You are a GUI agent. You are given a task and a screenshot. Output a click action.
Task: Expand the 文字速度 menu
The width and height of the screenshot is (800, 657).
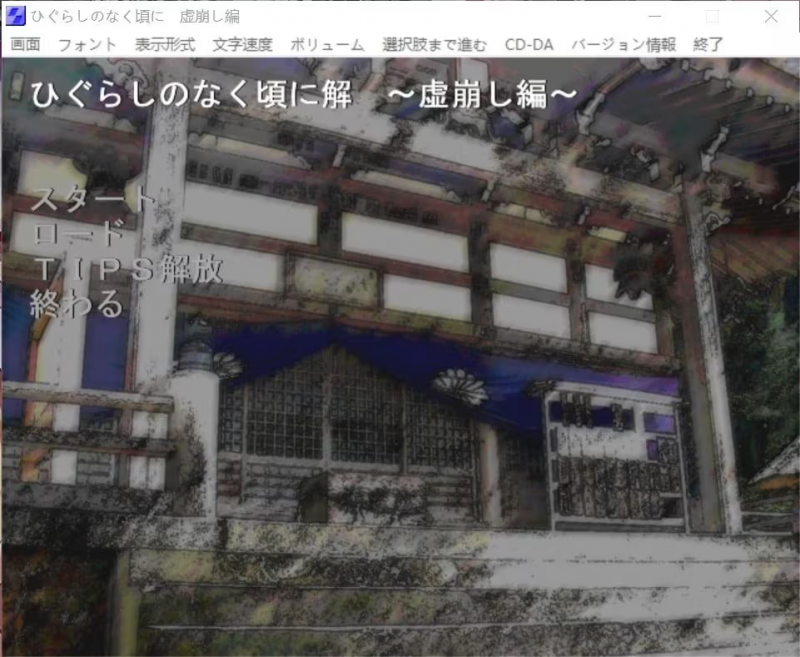[x=242, y=45]
